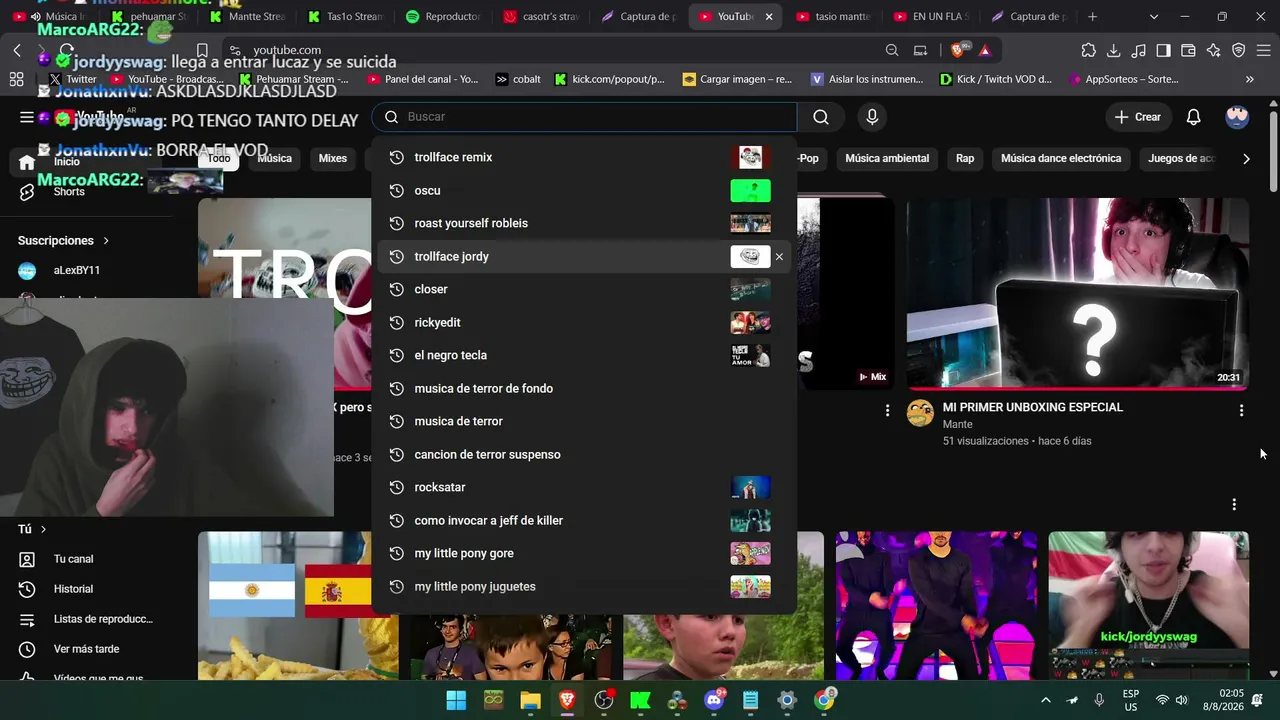
Task: Select the 'Mixes' filter chip
Action: coord(333,158)
